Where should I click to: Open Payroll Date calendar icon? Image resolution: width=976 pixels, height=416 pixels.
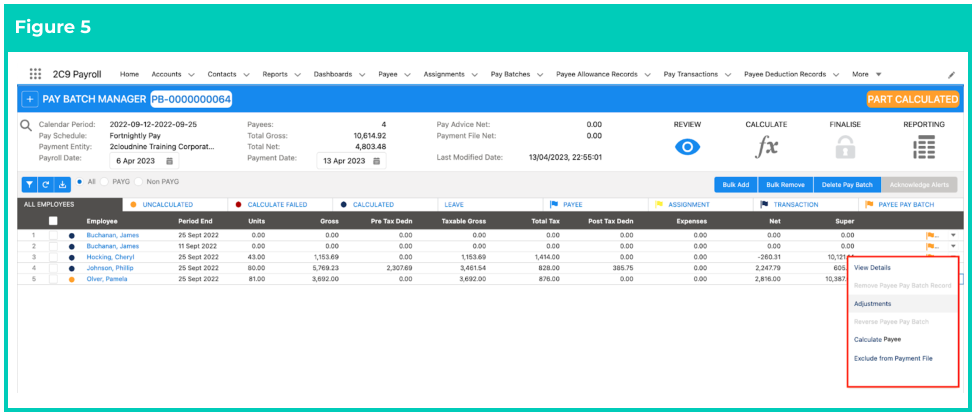[169, 161]
